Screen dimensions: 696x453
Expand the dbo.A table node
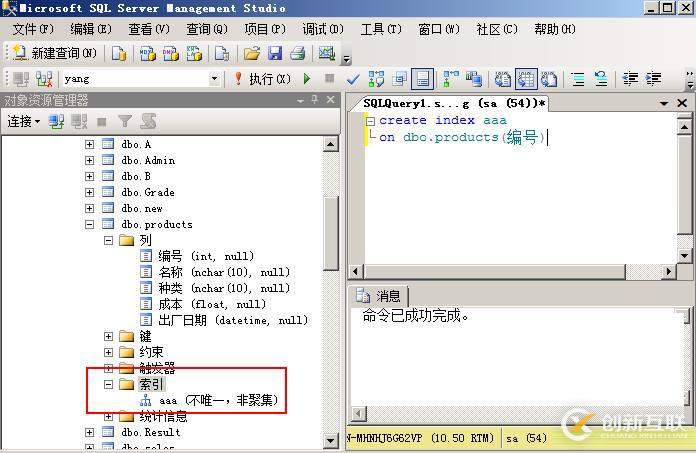coord(90,144)
